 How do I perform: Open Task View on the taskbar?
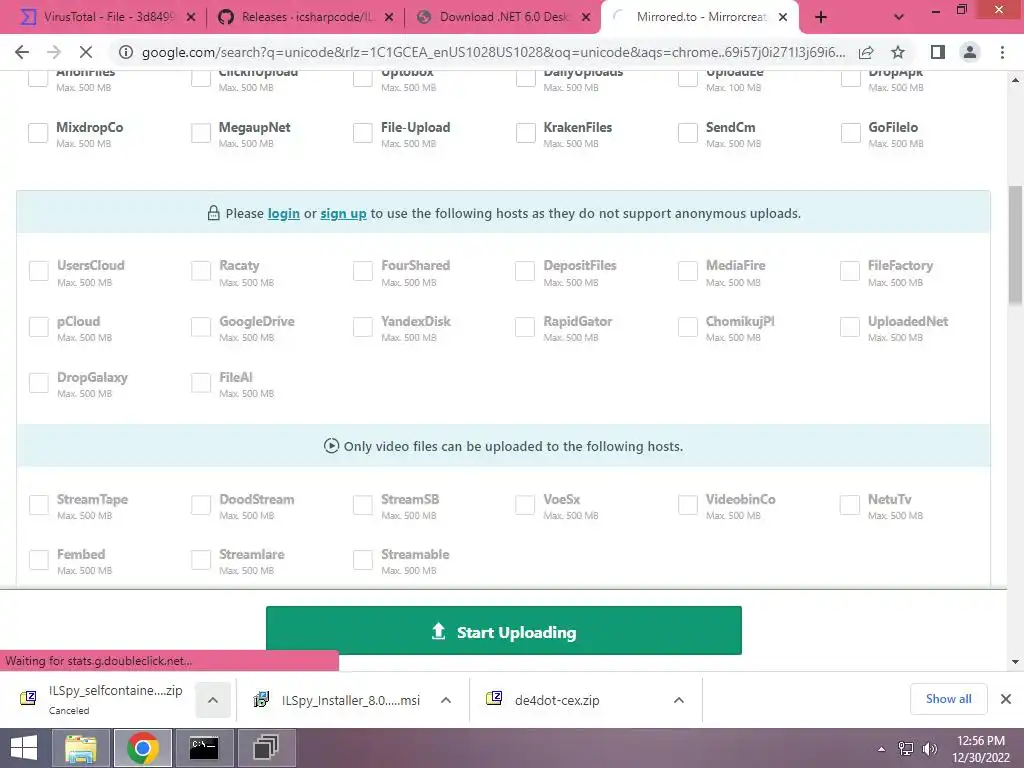tap(266, 748)
